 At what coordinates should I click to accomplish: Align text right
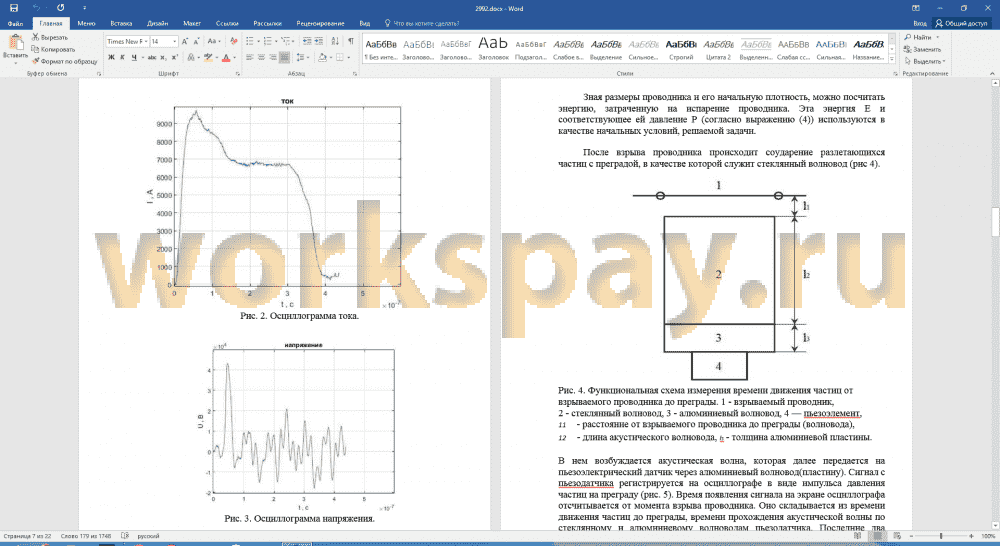pos(272,57)
